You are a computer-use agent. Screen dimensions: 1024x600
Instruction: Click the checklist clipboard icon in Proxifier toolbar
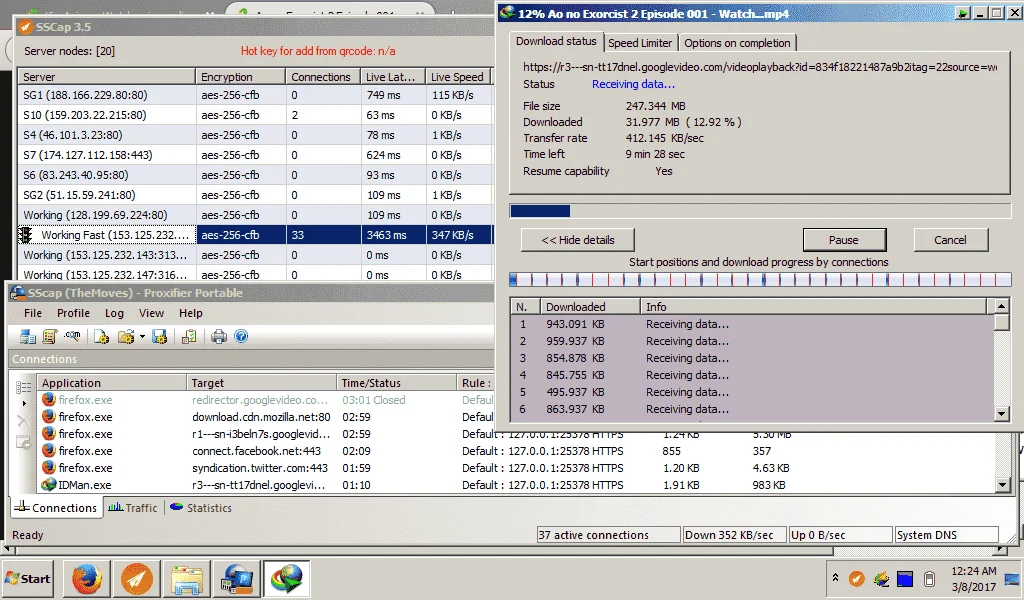(x=189, y=336)
